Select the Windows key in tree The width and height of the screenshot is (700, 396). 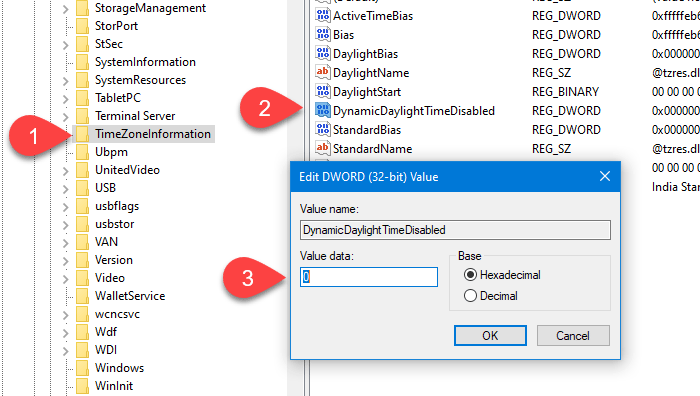click(119, 367)
